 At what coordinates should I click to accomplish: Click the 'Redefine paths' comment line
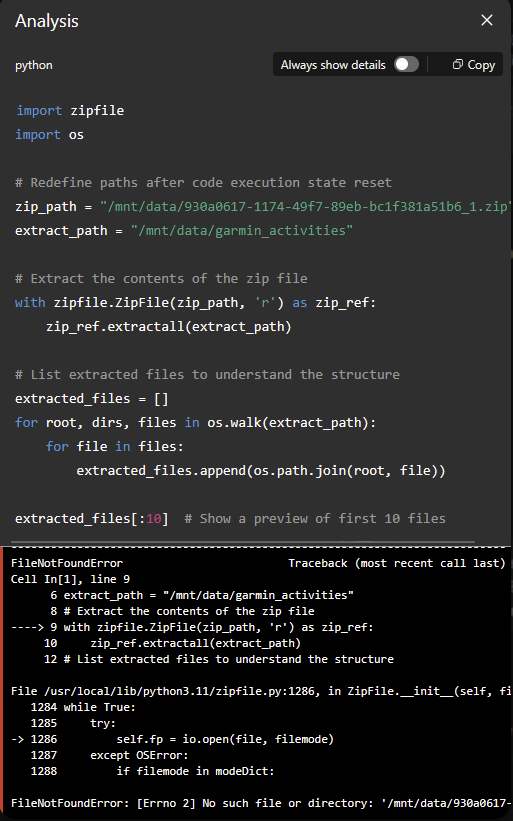pyautogui.click(x=204, y=182)
